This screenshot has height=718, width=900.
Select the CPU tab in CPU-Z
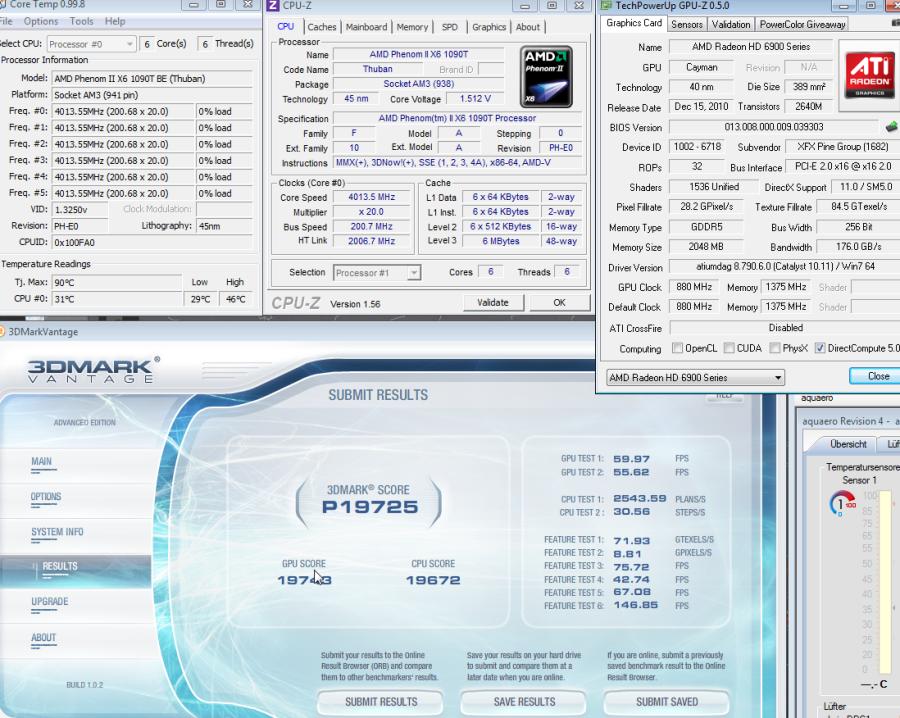click(x=285, y=26)
